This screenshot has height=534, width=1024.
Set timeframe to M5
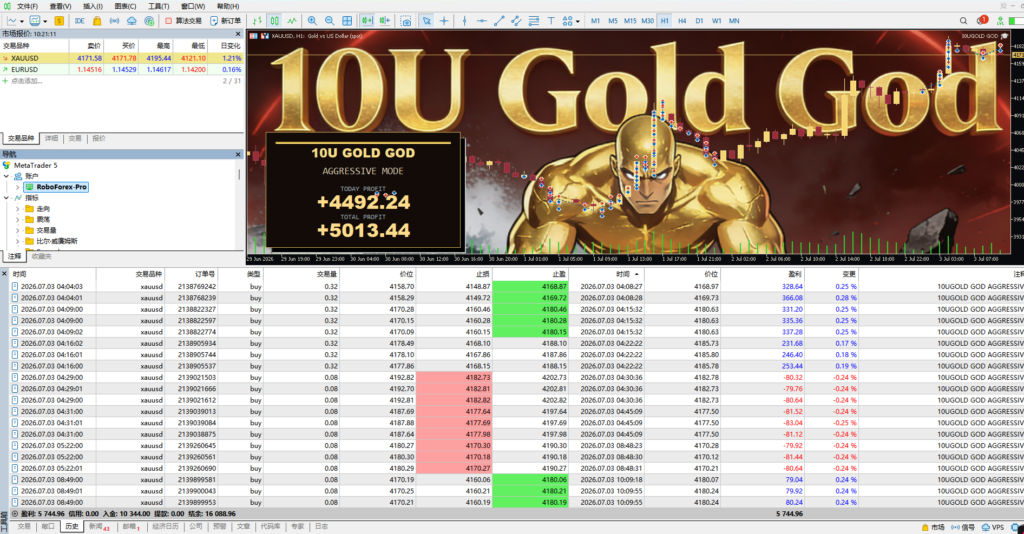coord(613,21)
